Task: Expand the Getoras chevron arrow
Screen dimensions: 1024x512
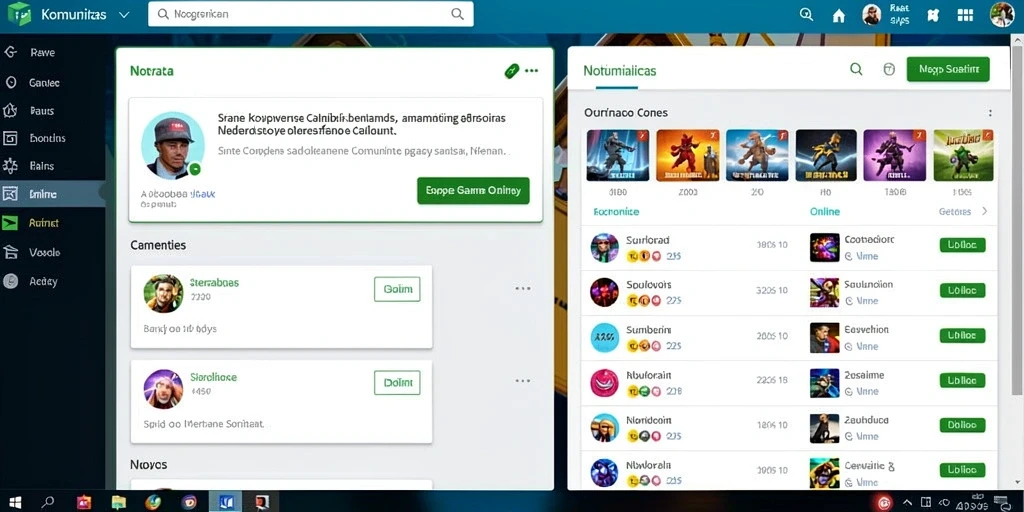Action: click(x=984, y=212)
